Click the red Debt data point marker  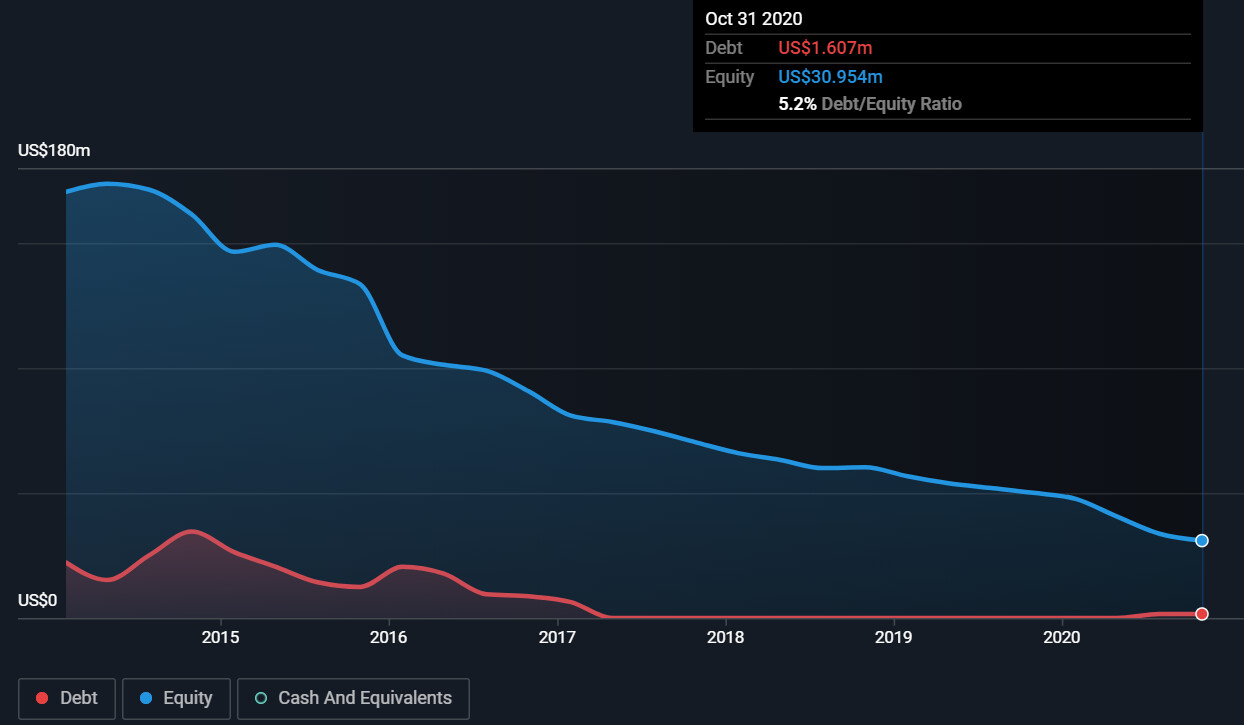(x=1202, y=613)
